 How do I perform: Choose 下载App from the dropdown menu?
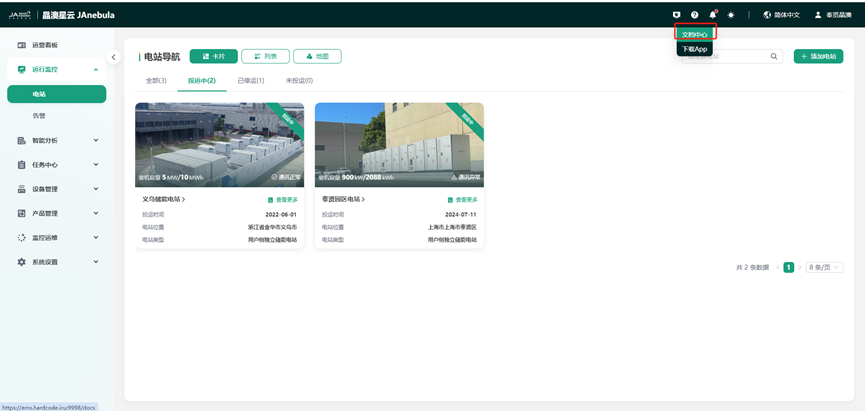(x=695, y=49)
